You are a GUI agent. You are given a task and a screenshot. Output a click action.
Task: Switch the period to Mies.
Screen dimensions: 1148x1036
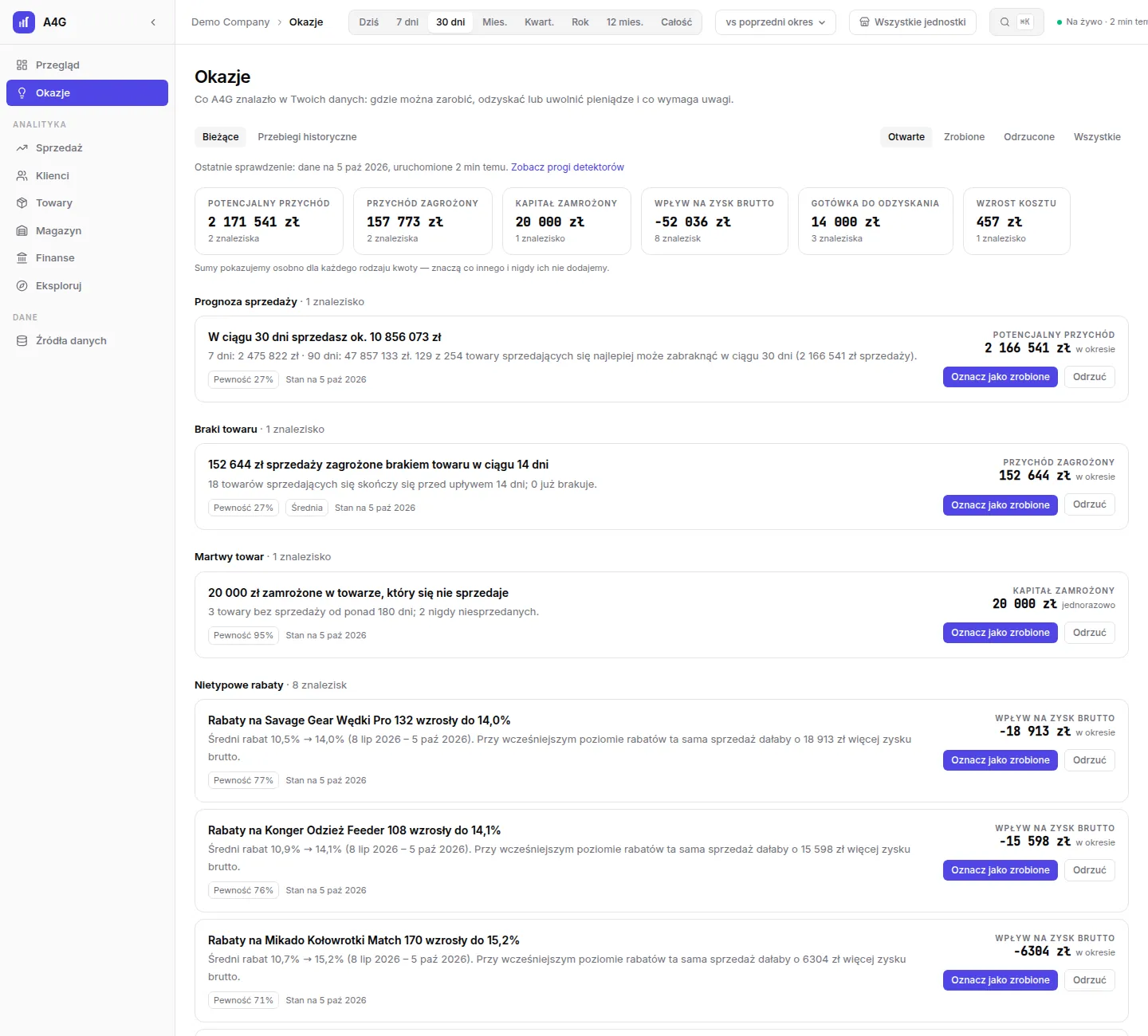pyautogui.click(x=494, y=22)
